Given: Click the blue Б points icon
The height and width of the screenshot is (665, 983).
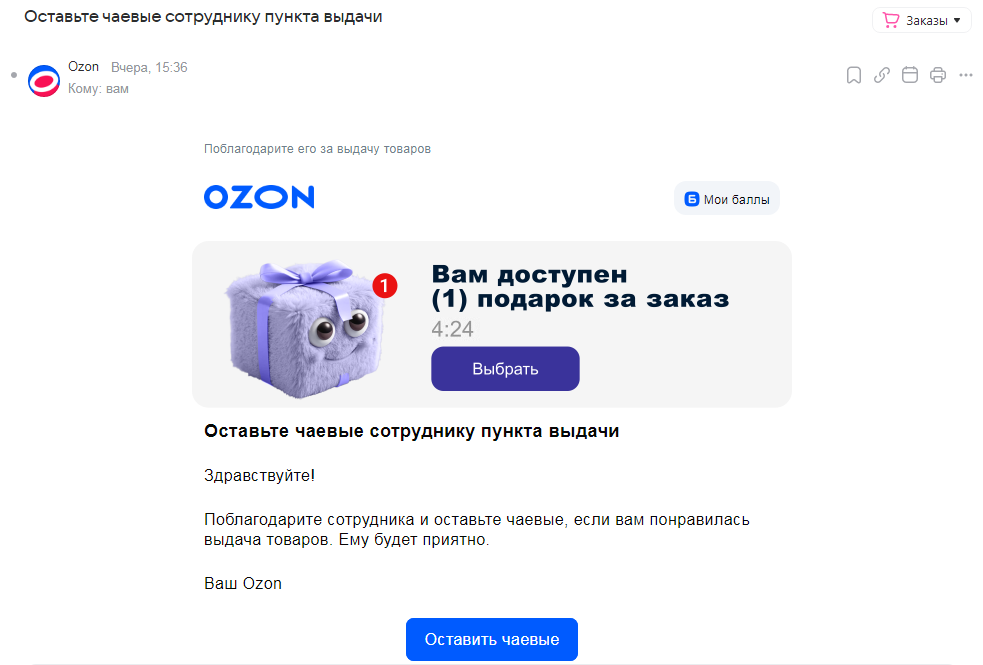Looking at the screenshot, I should 691,199.
